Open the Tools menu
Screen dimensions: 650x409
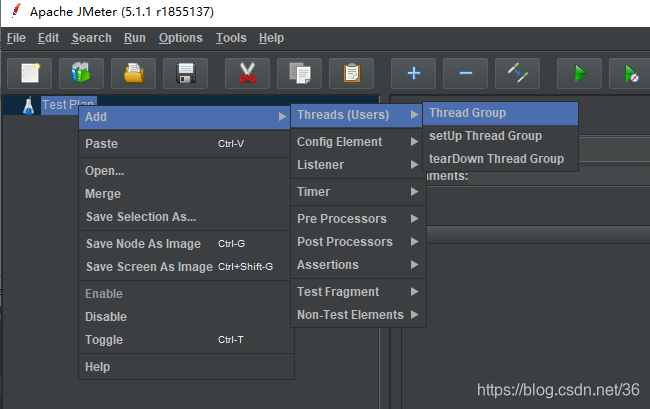[x=231, y=38]
